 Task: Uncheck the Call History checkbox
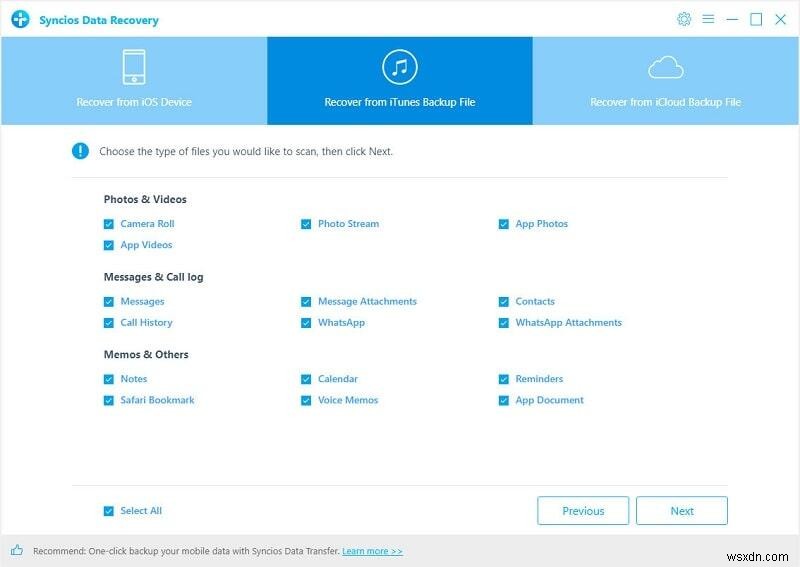(109, 323)
